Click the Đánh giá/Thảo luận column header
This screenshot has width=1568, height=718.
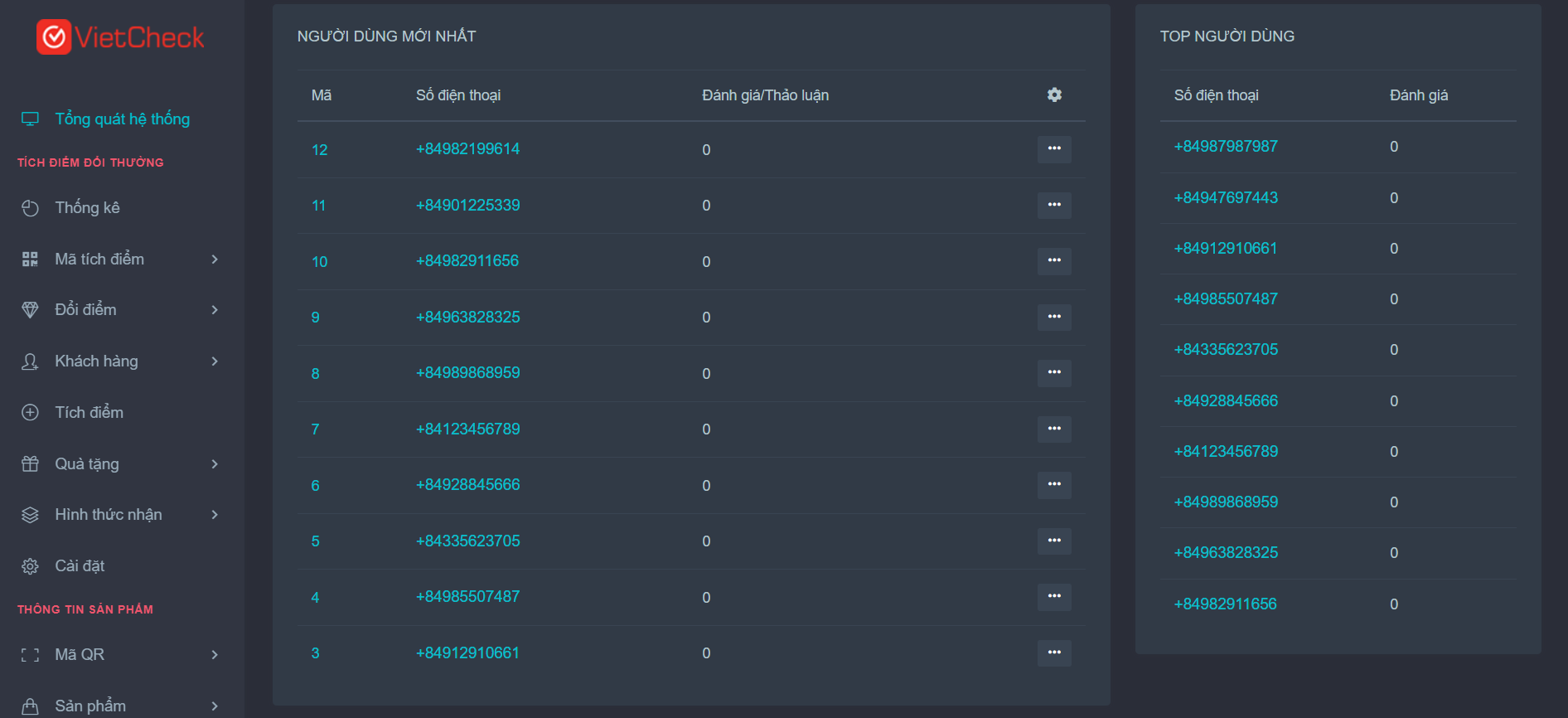tap(765, 95)
